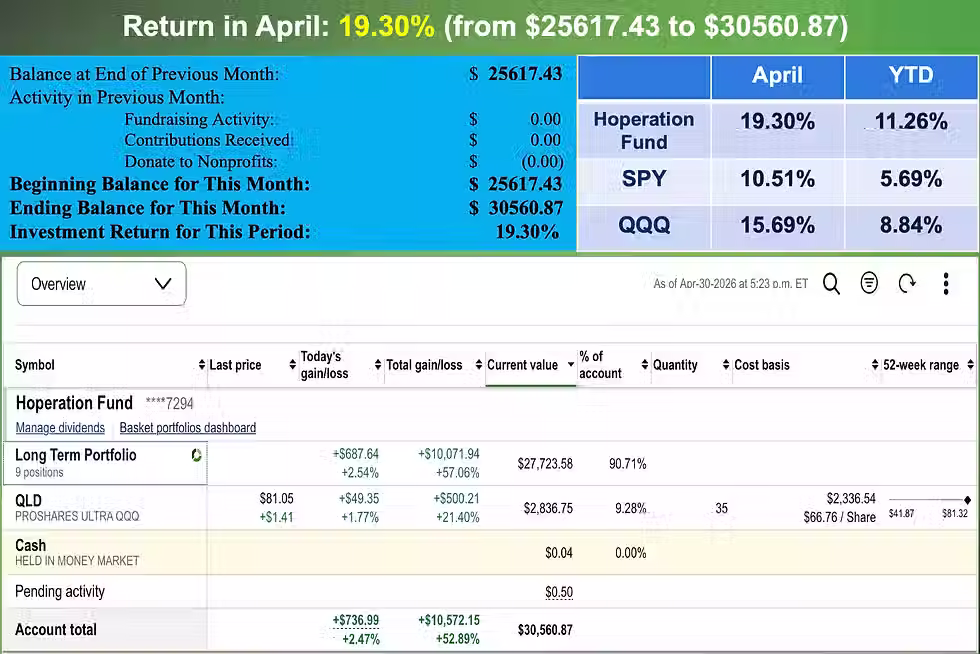Refresh positions with the reload icon

[907, 284]
